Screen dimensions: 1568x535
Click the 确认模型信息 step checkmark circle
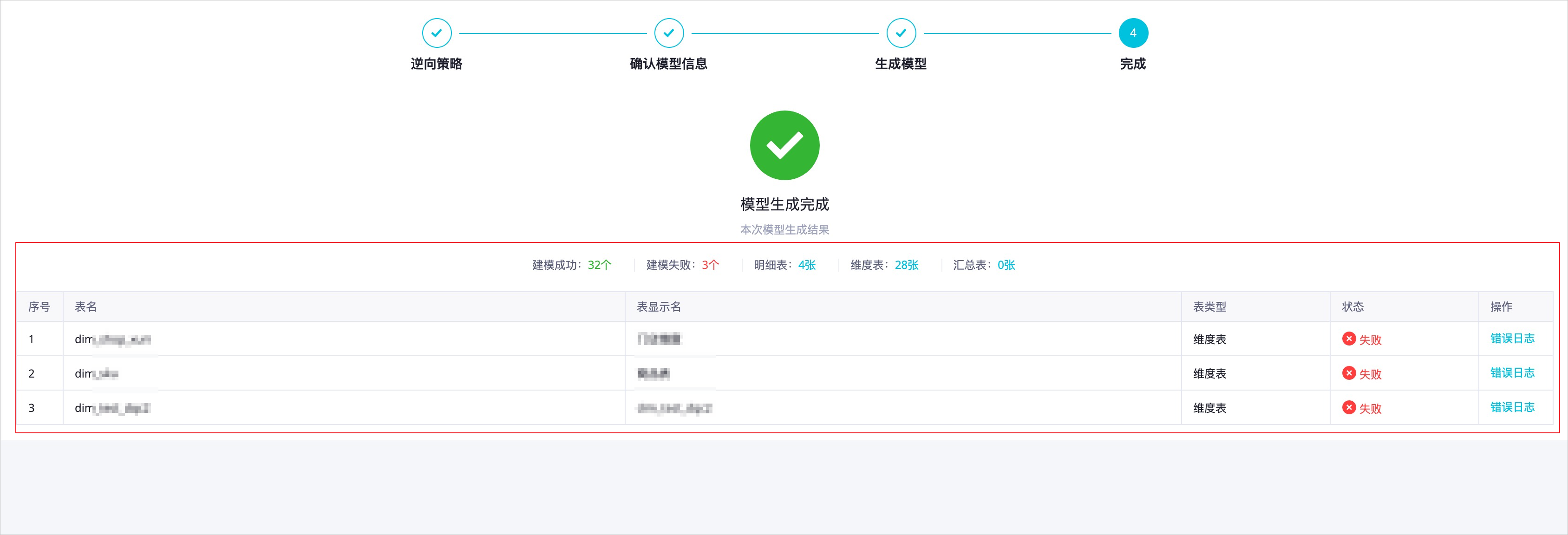coord(668,33)
